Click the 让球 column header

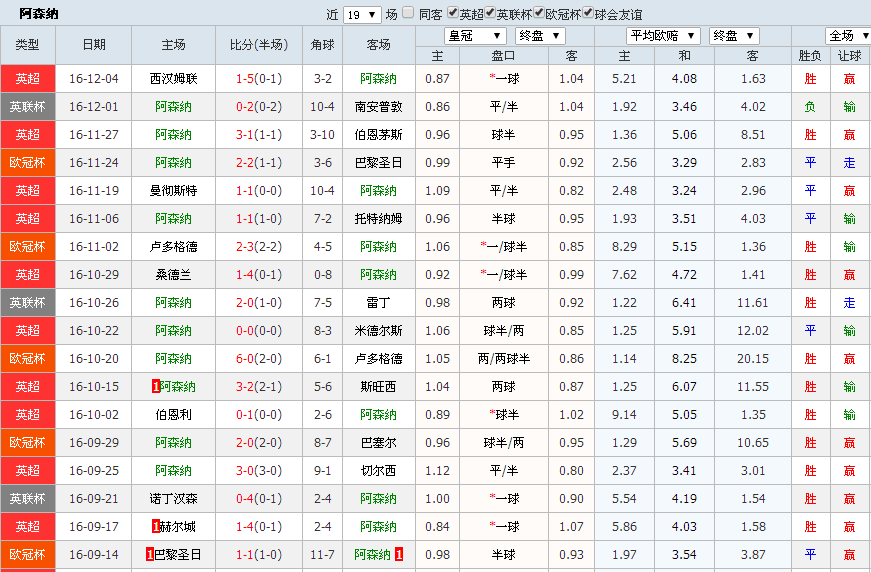[x=850, y=56]
